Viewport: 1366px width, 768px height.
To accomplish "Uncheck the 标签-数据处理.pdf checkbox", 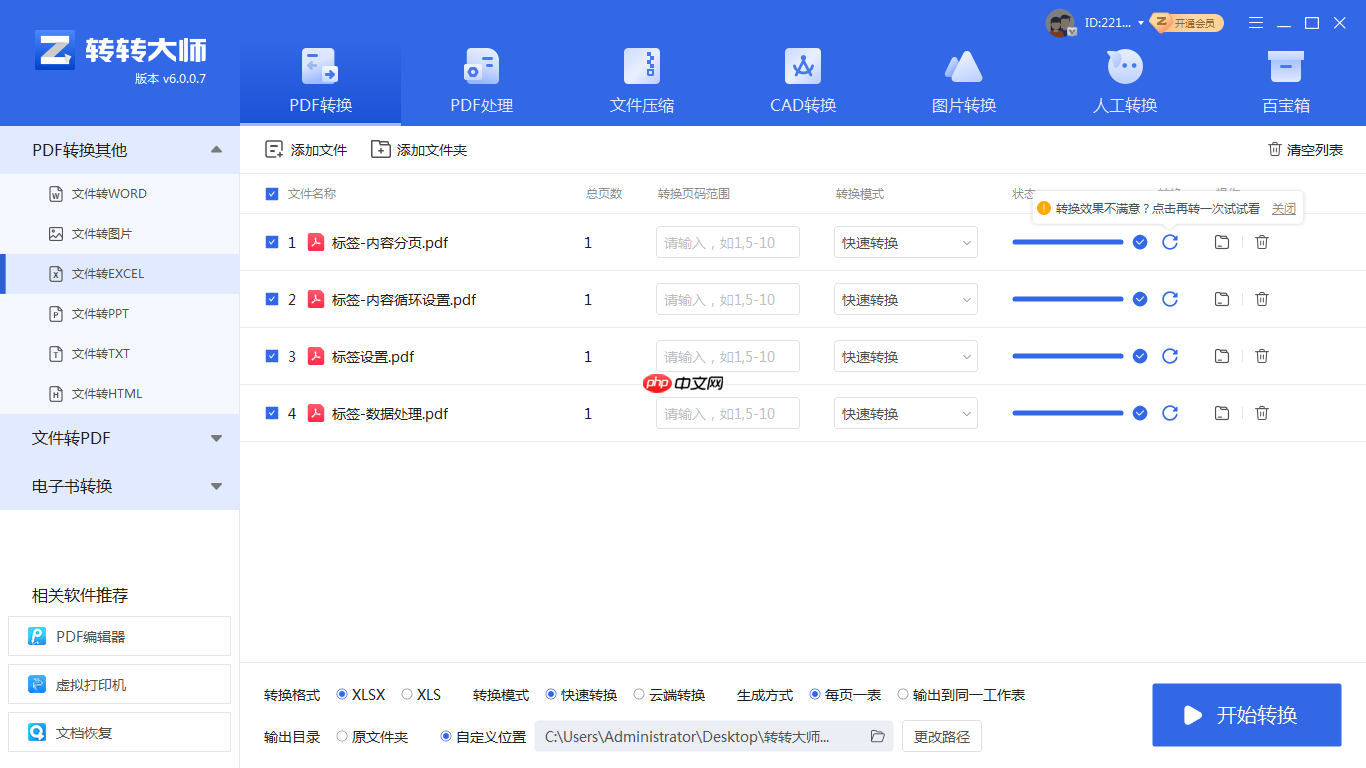I will [272, 413].
